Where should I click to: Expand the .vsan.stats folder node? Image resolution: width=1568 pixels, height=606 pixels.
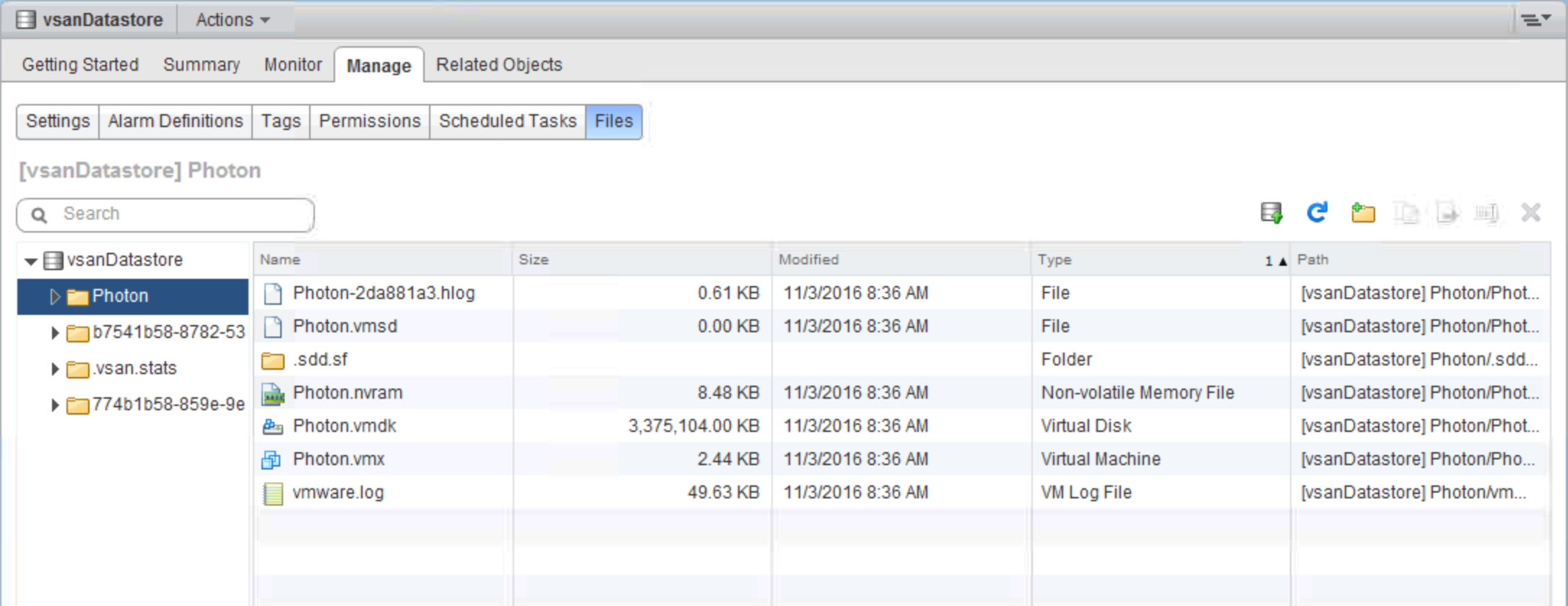coord(54,369)
